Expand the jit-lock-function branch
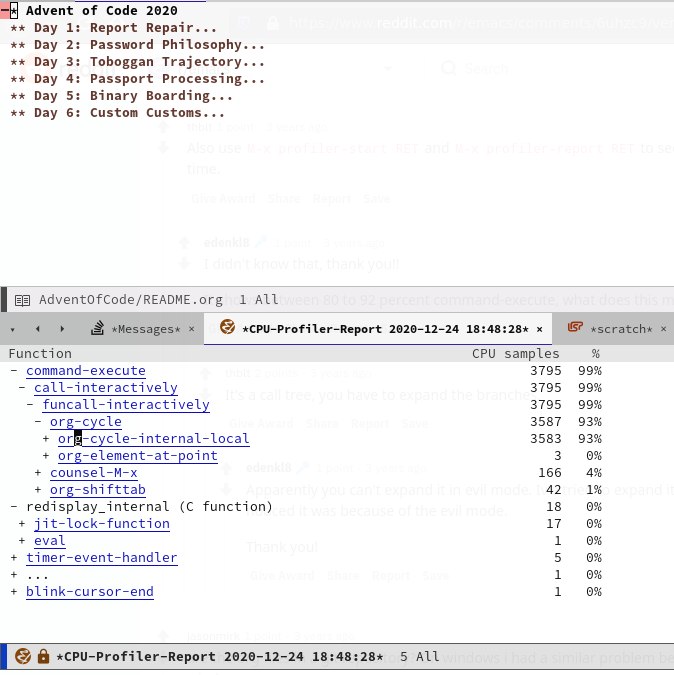674x675 pixels. pyautogui.click(x=22, y=523)
